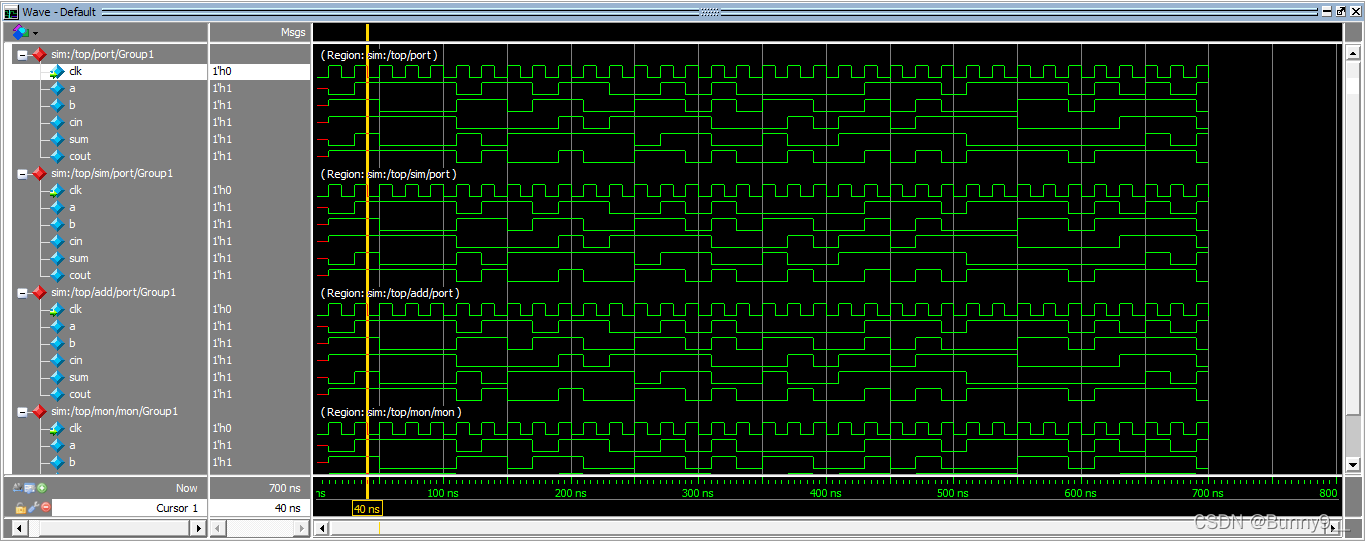Click the clk signal icon in sim:/top/port group
Viewport: 1366px width, 542px height.
(56, 71)
